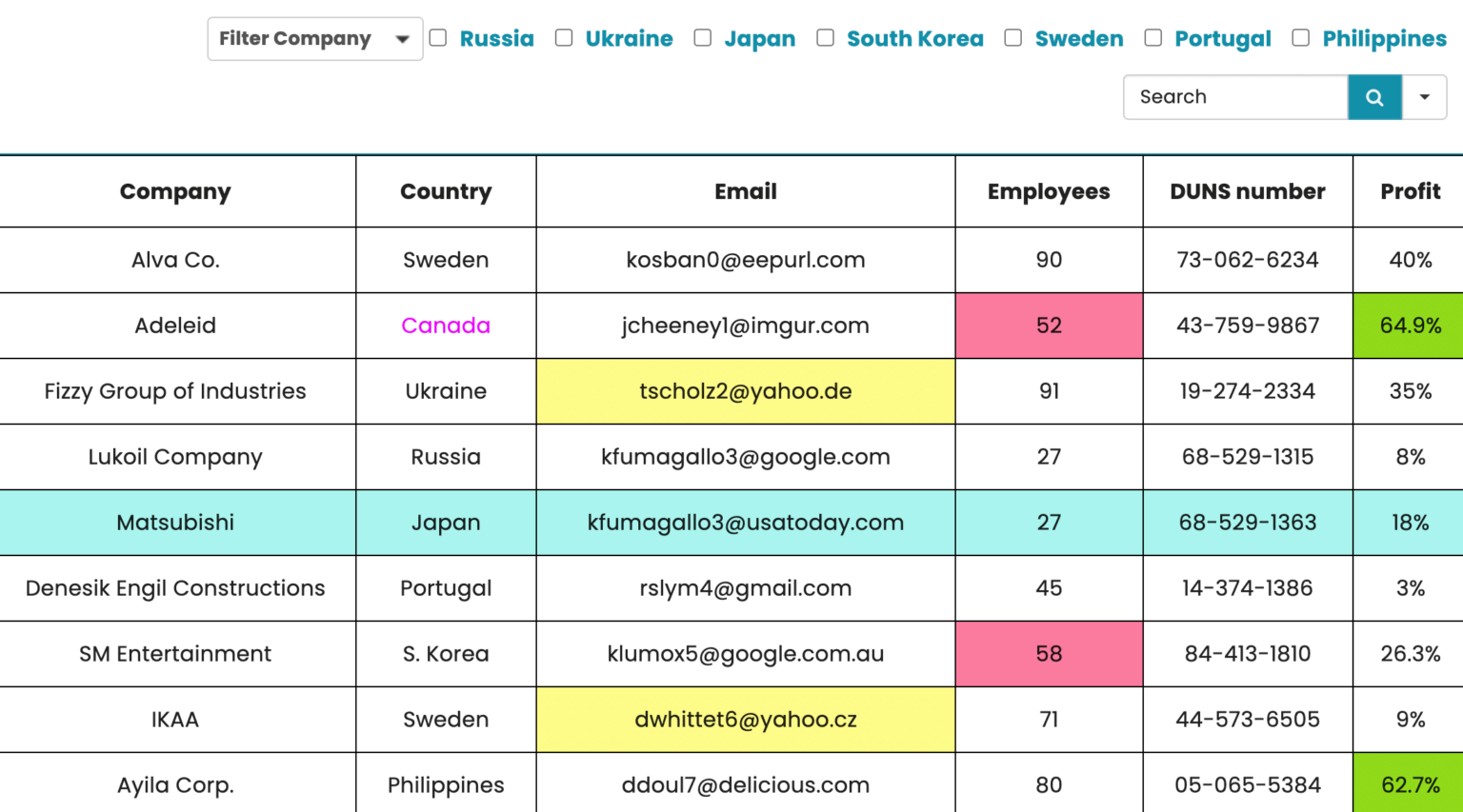Click the pink 58 employees cell

[1049, 654]
